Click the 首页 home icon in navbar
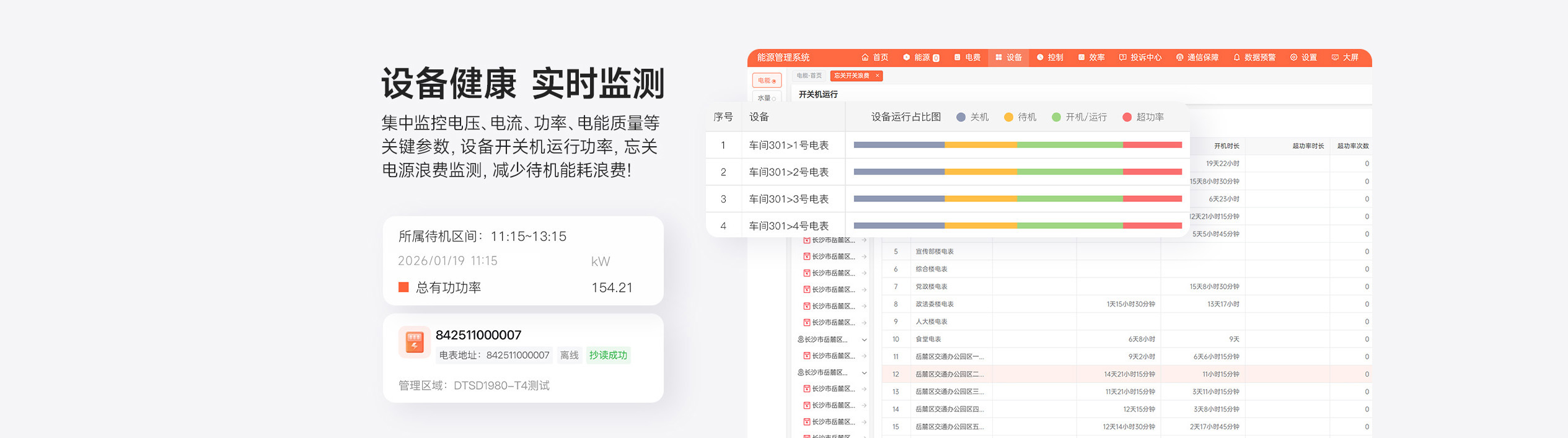This screenshot has height=438, width=1568. click(865, 58)
